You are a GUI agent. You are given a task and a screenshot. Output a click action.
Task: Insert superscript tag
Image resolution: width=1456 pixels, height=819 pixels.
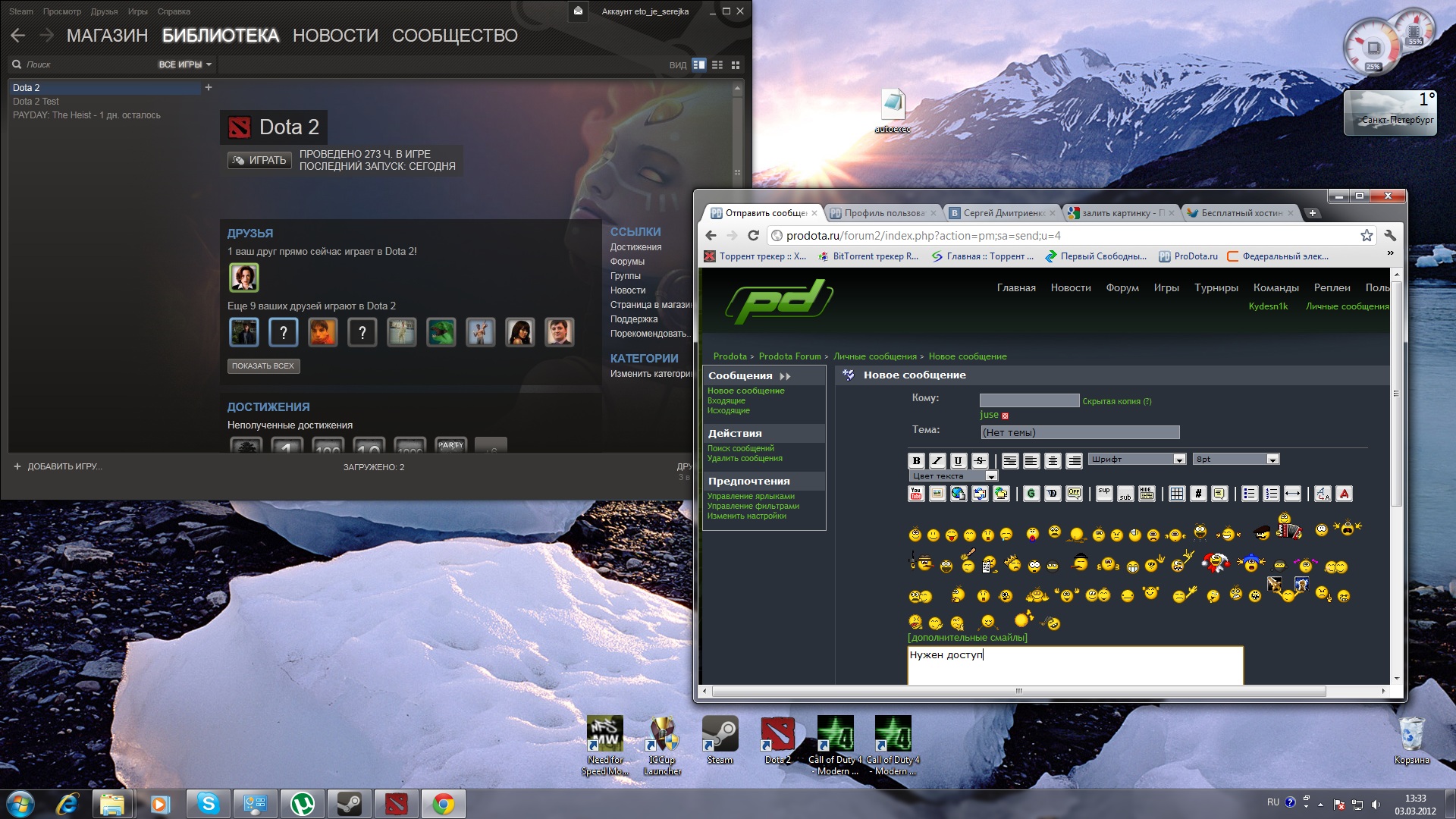tap(1104, 494)
